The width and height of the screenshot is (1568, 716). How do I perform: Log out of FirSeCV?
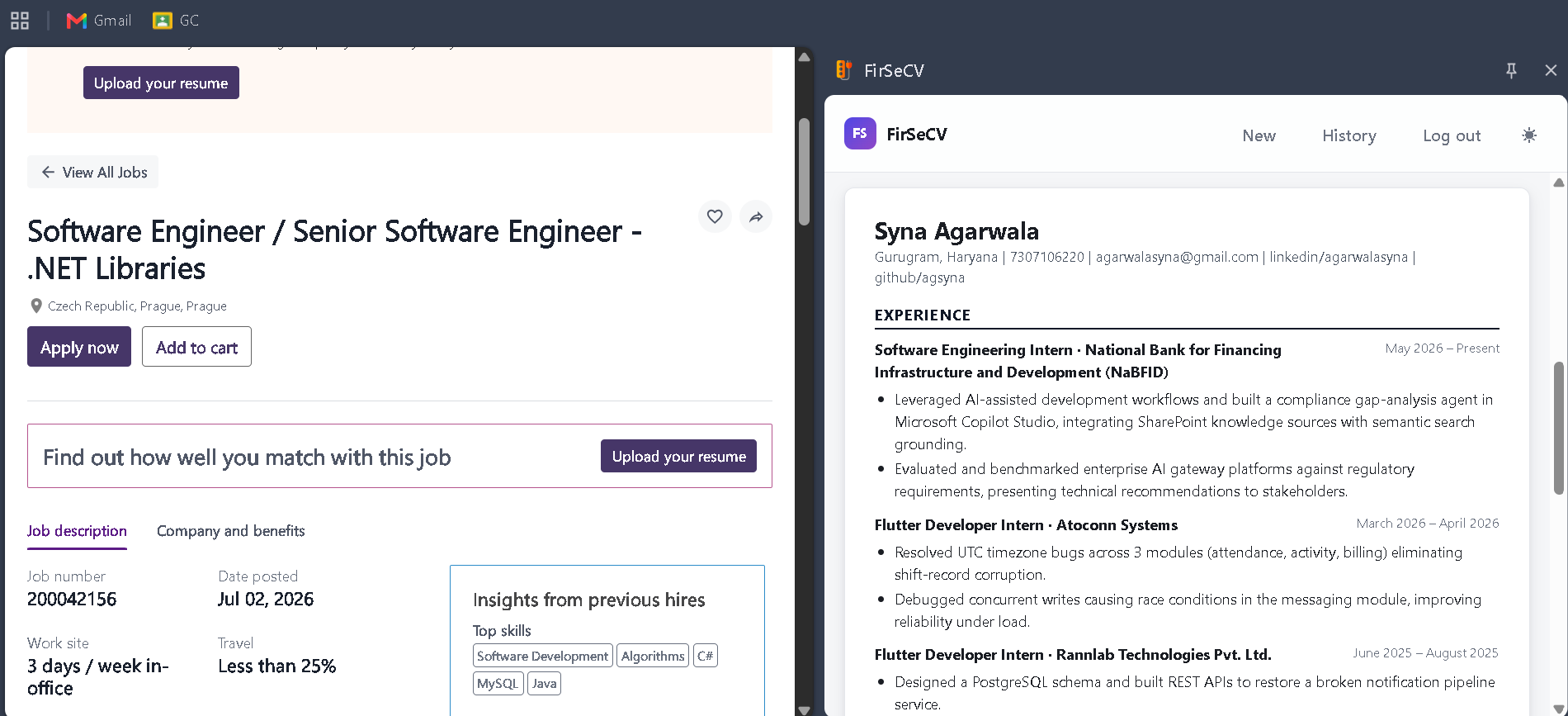pyautogui.click(x=1452, y=135)
